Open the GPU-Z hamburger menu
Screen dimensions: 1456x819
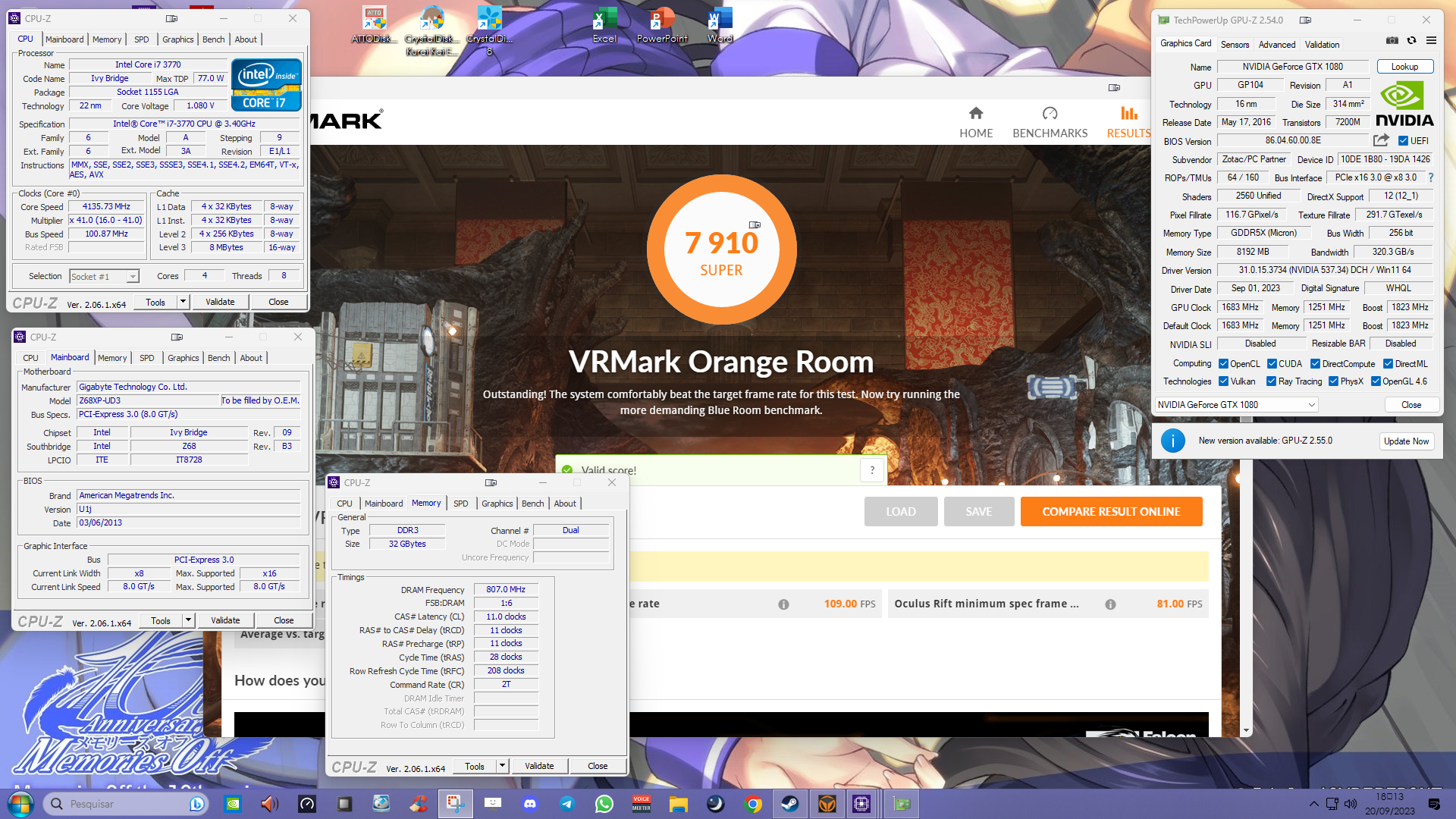1431,40
